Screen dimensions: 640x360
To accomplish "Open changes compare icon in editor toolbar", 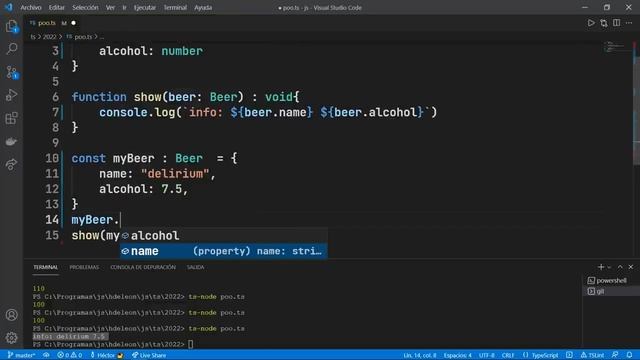I will 604,23.
